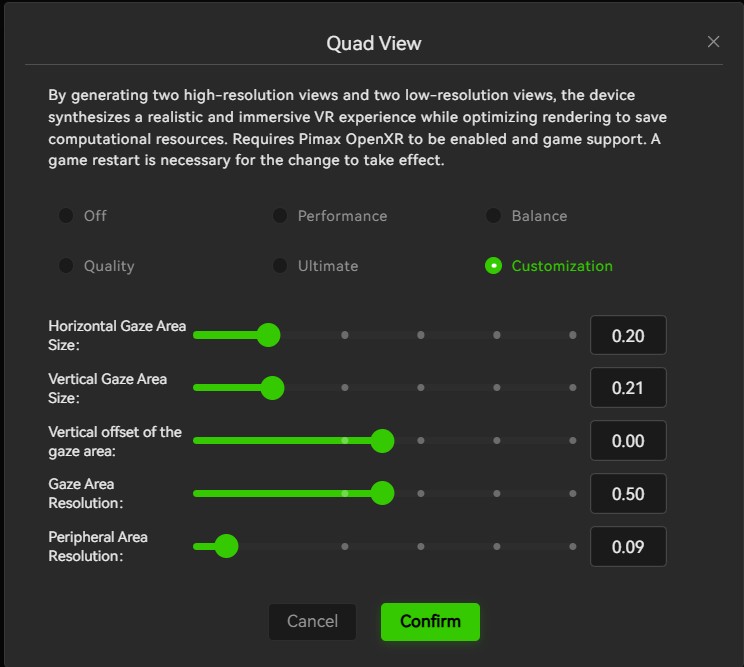Click the Vertical Gaze Area Size slider handle

(x=272, y=388)
